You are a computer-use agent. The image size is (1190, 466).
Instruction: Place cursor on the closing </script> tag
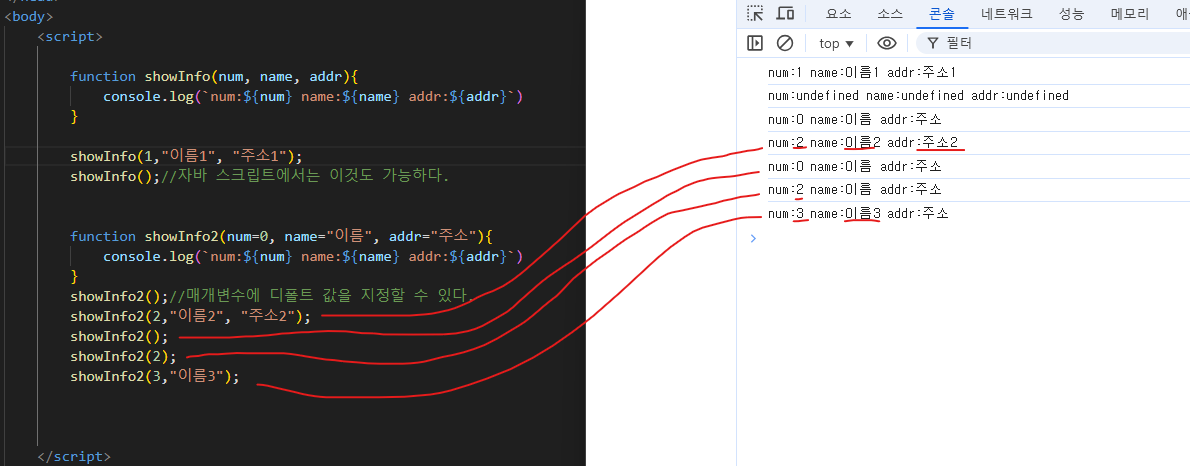74,456
